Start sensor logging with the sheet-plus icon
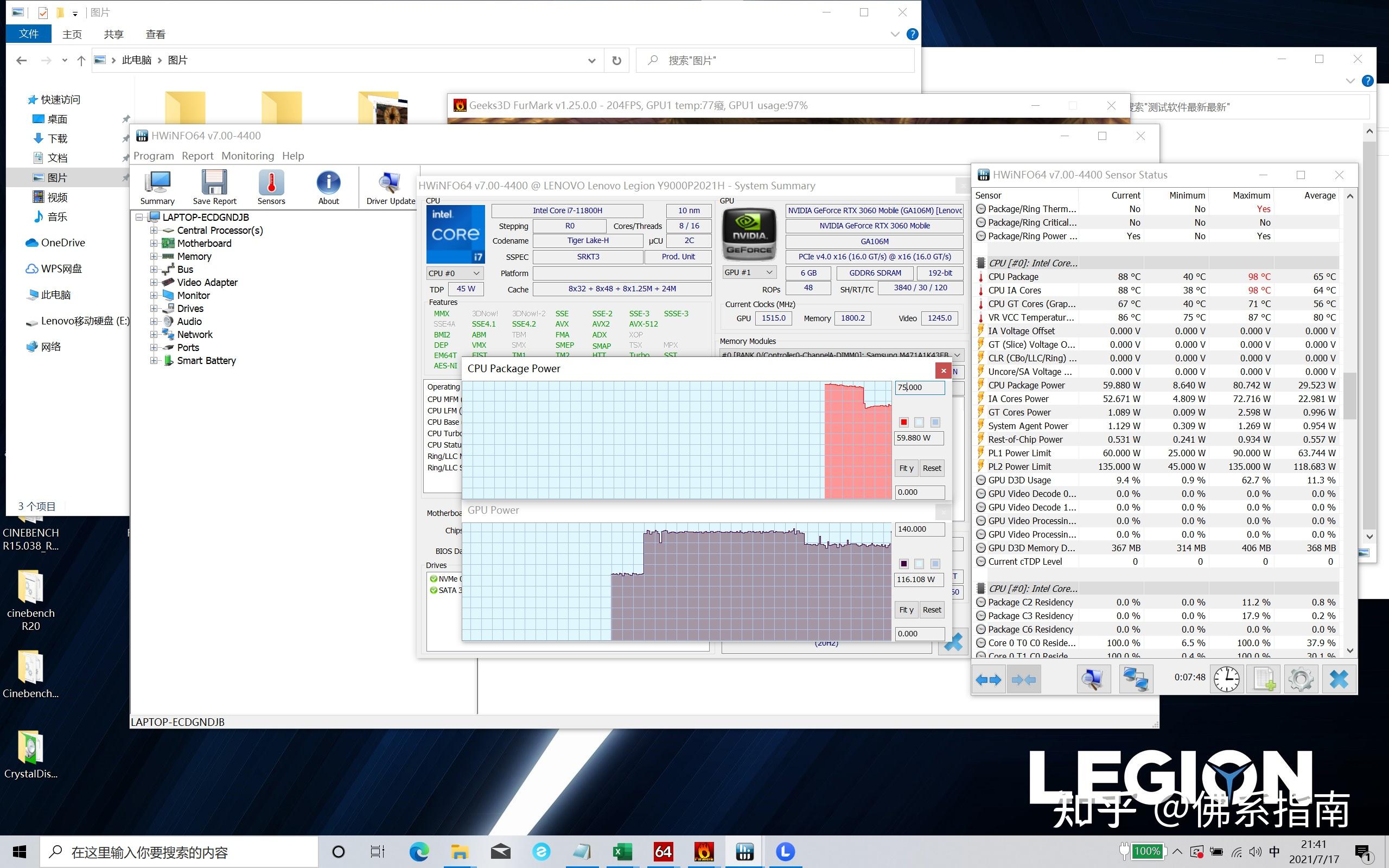The image size is (1389, 868). pyautogui.click(x=1264, y=680)
